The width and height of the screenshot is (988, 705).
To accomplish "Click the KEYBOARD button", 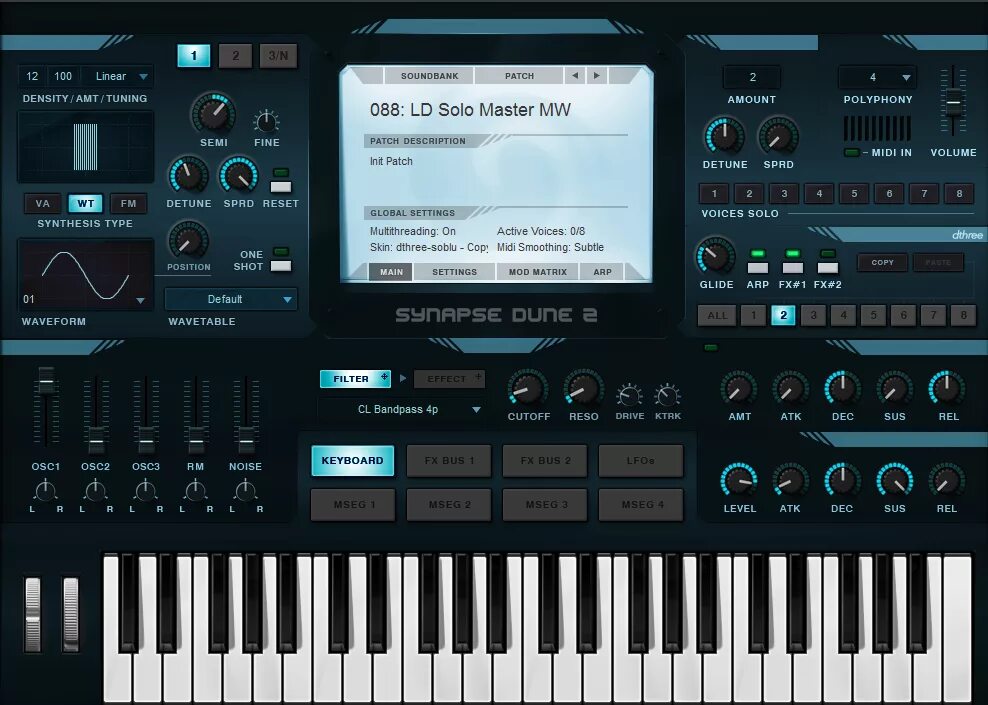I will tap(352, 461).
